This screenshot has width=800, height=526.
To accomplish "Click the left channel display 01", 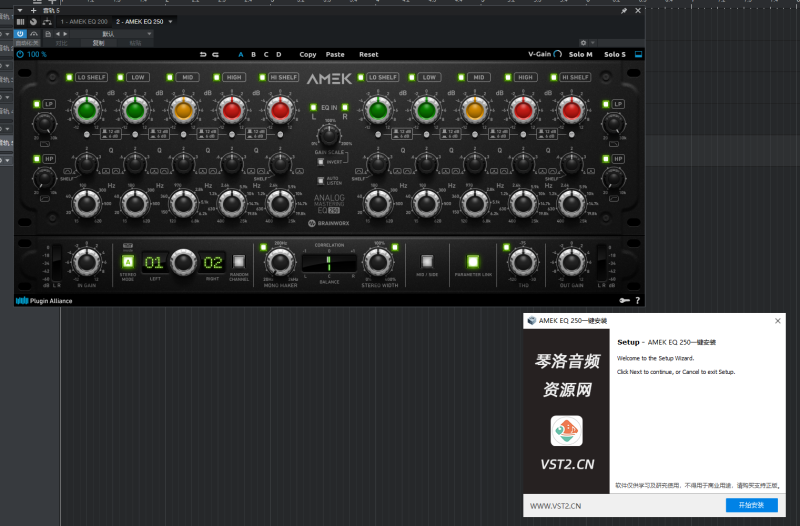I will (x=155, y=263).
